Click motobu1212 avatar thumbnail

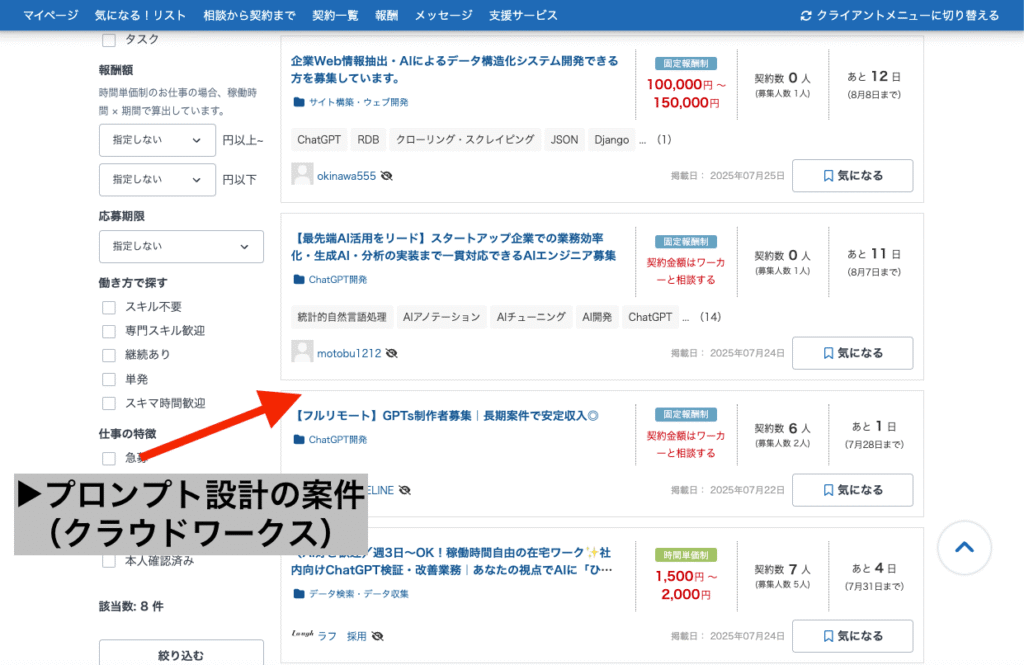(x=302, y=351)
